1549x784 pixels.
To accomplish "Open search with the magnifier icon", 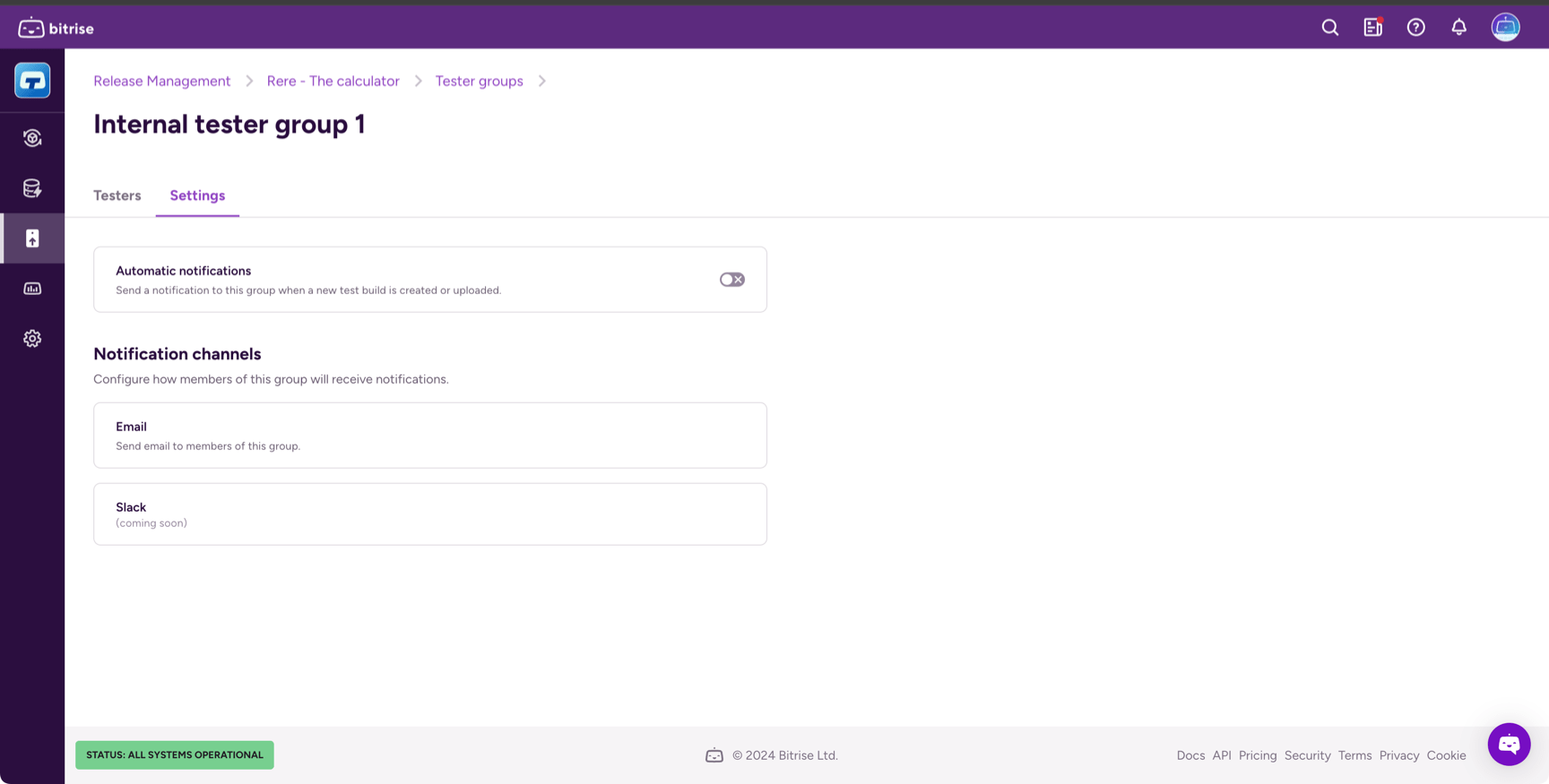I will coord(1330,28).
